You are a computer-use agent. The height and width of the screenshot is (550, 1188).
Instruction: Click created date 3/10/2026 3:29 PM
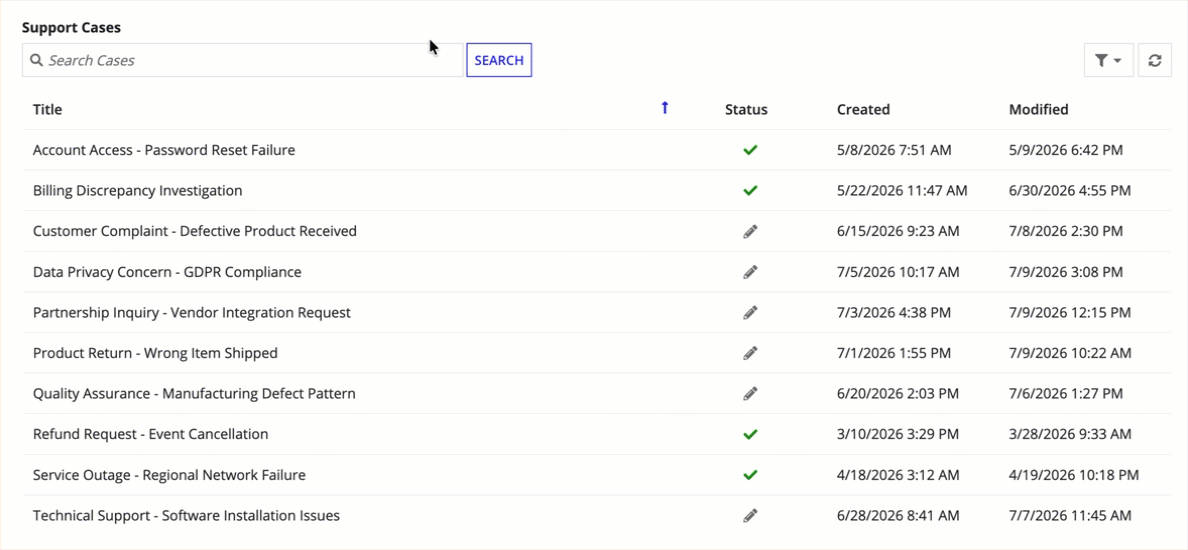point(898,434)
